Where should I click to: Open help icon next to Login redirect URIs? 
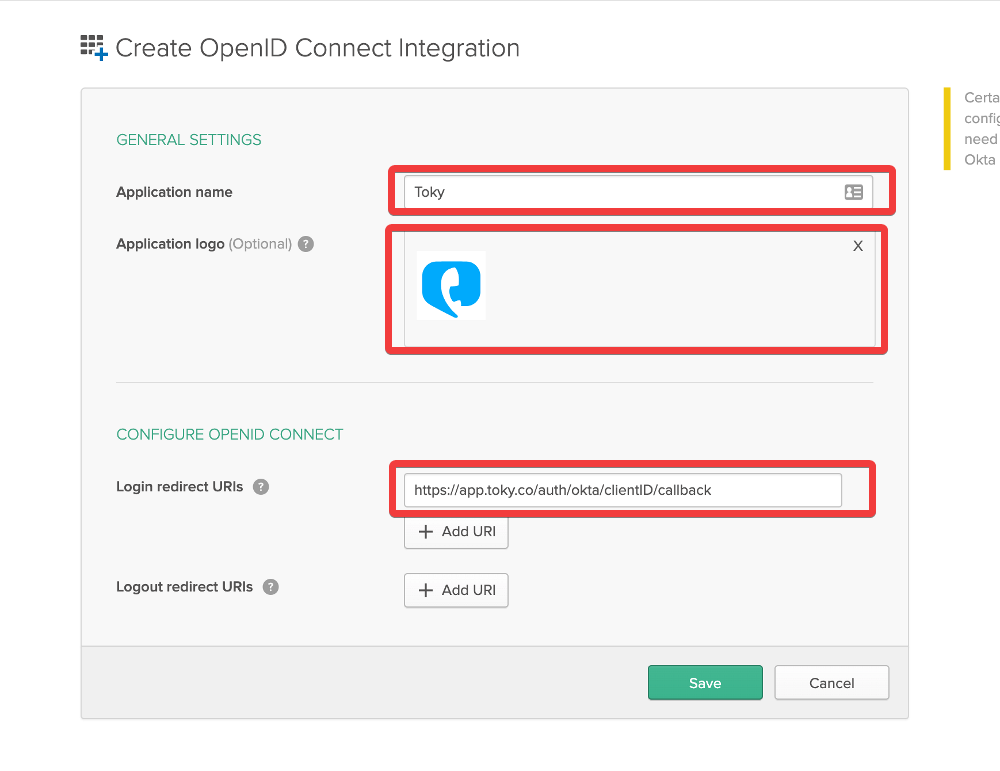tap(261, 487)
